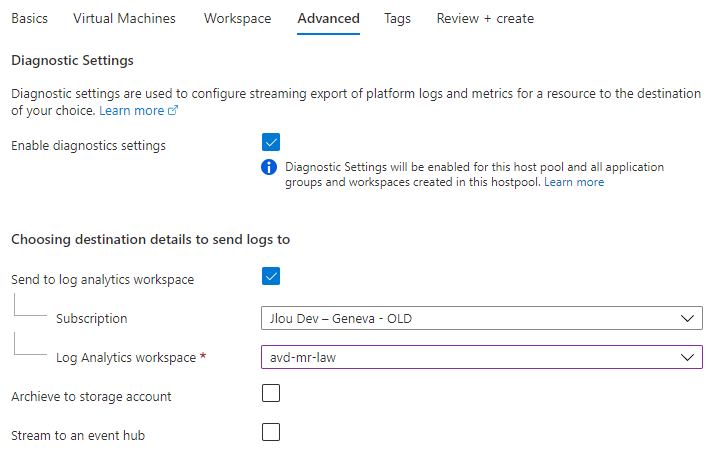Open the Tags tab
The image size is (724, 464).
pyautogui.click(x=397, y=19)
